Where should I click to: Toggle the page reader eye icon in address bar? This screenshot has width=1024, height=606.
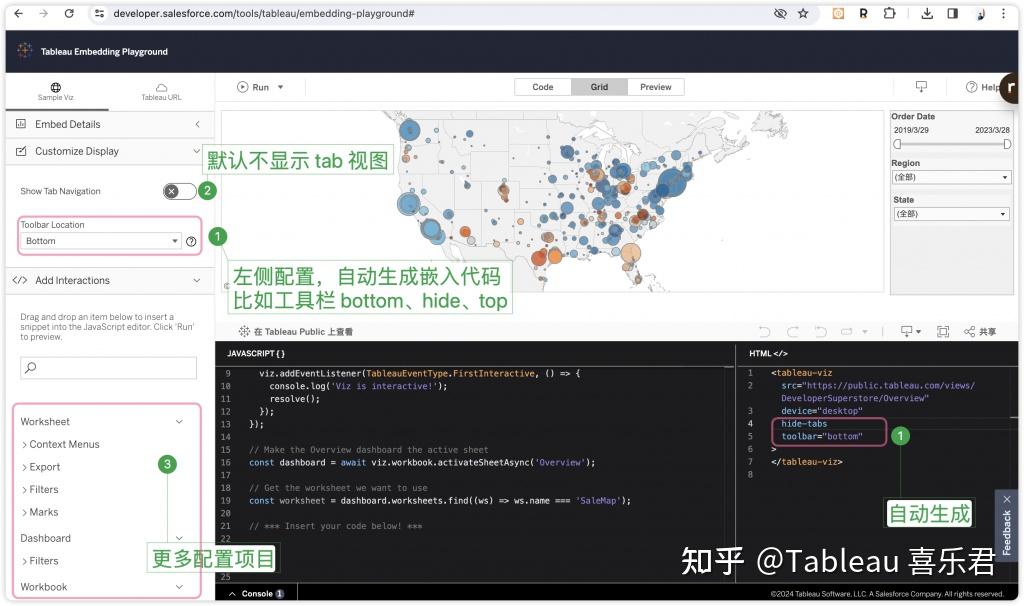tap(780, 13)
